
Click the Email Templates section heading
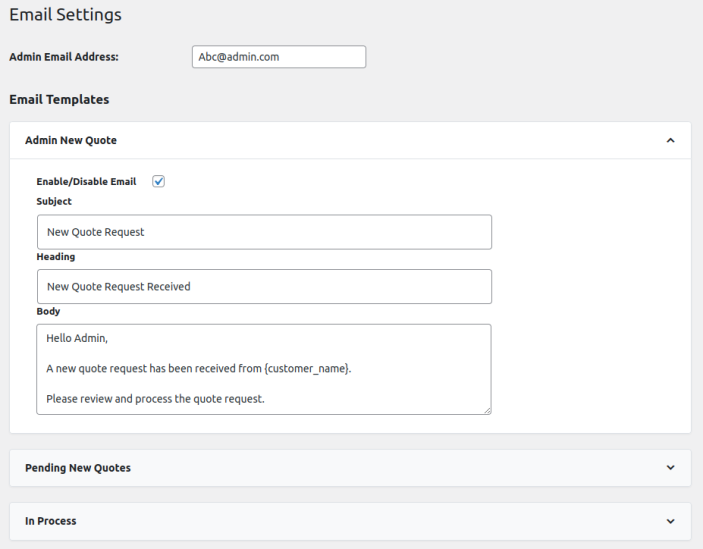pyautogui.click(x=59, y=100)
